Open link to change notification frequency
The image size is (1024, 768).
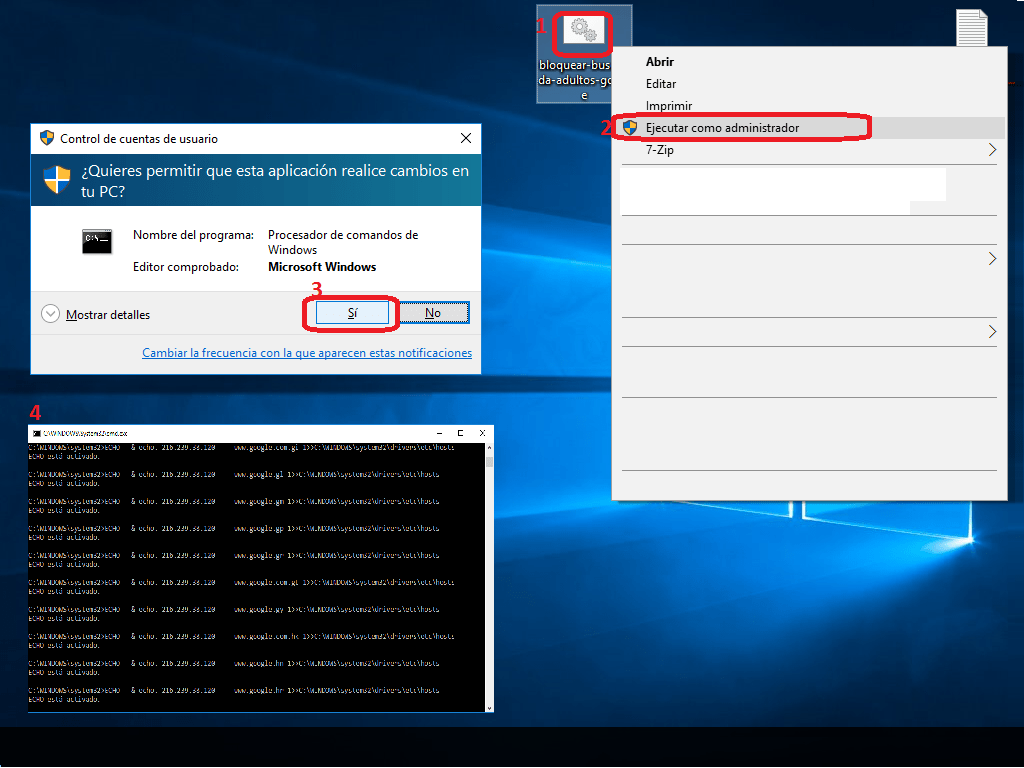[307, 353]
